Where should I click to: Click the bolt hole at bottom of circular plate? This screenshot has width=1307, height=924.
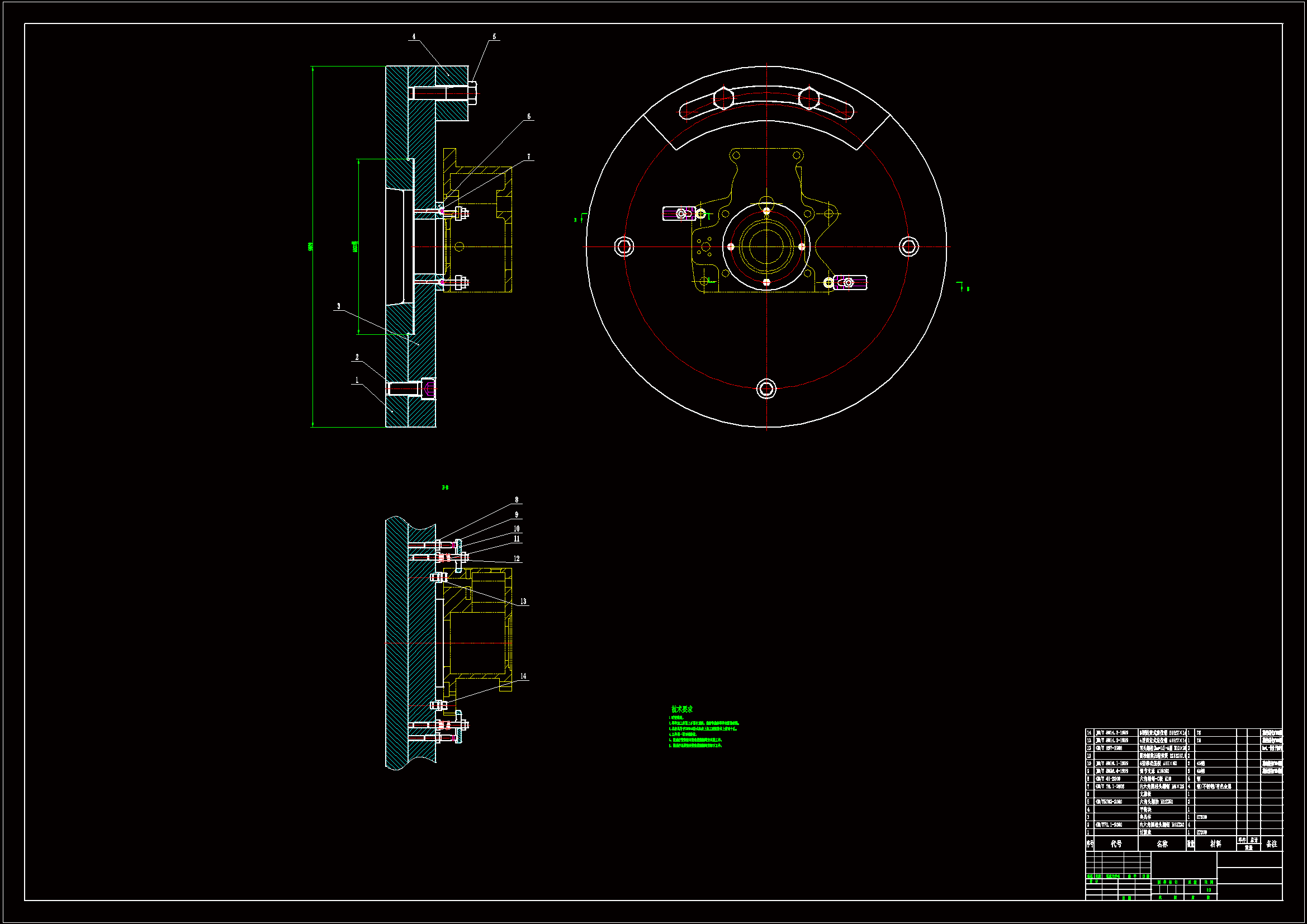click(x=766, y=389)
